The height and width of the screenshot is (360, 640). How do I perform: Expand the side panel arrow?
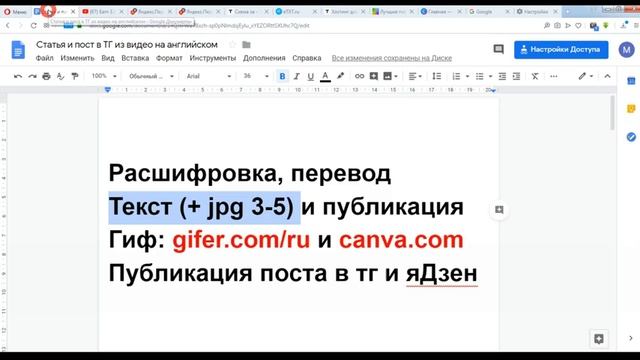[631, 338]
